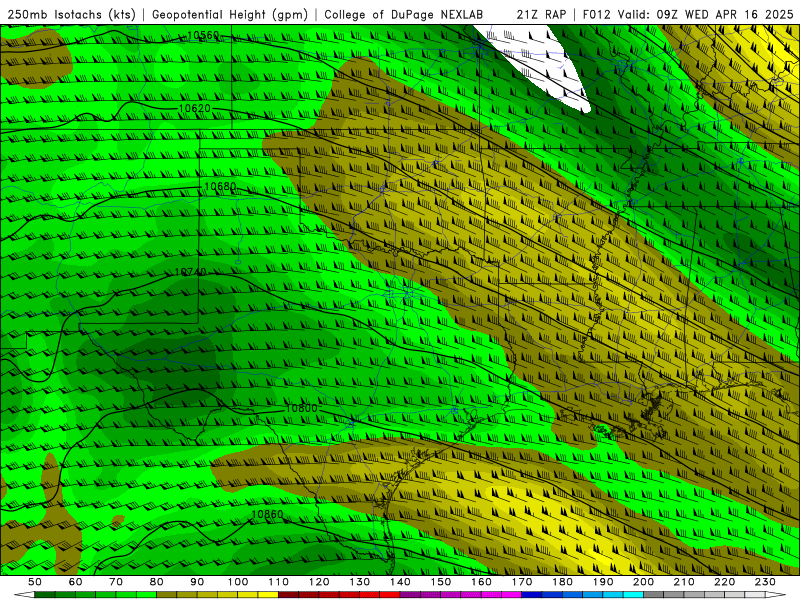
Task: Select the 10800 contour label
Action: (301, 408)
